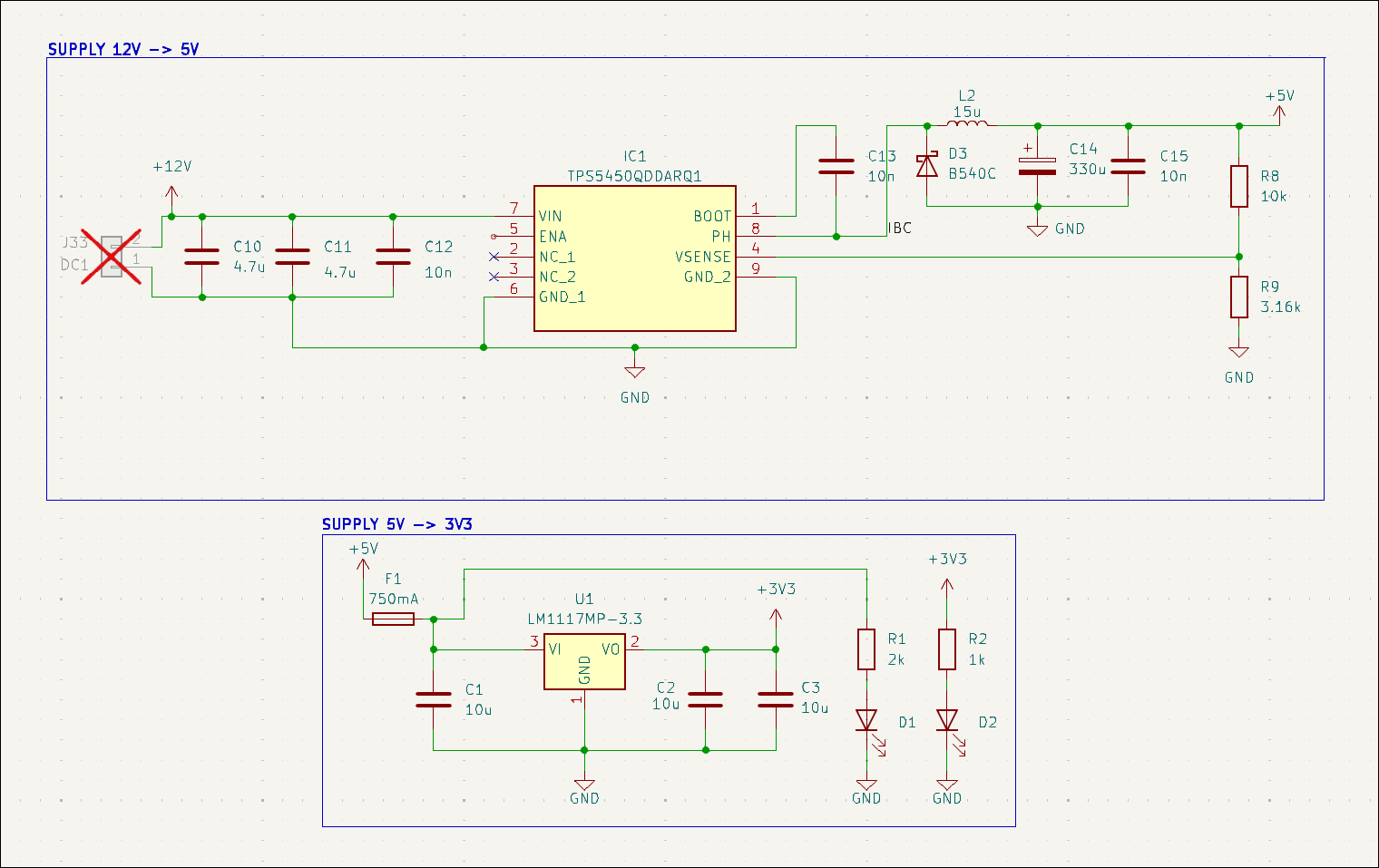Select the +5V power arrow near L2

1279,112
